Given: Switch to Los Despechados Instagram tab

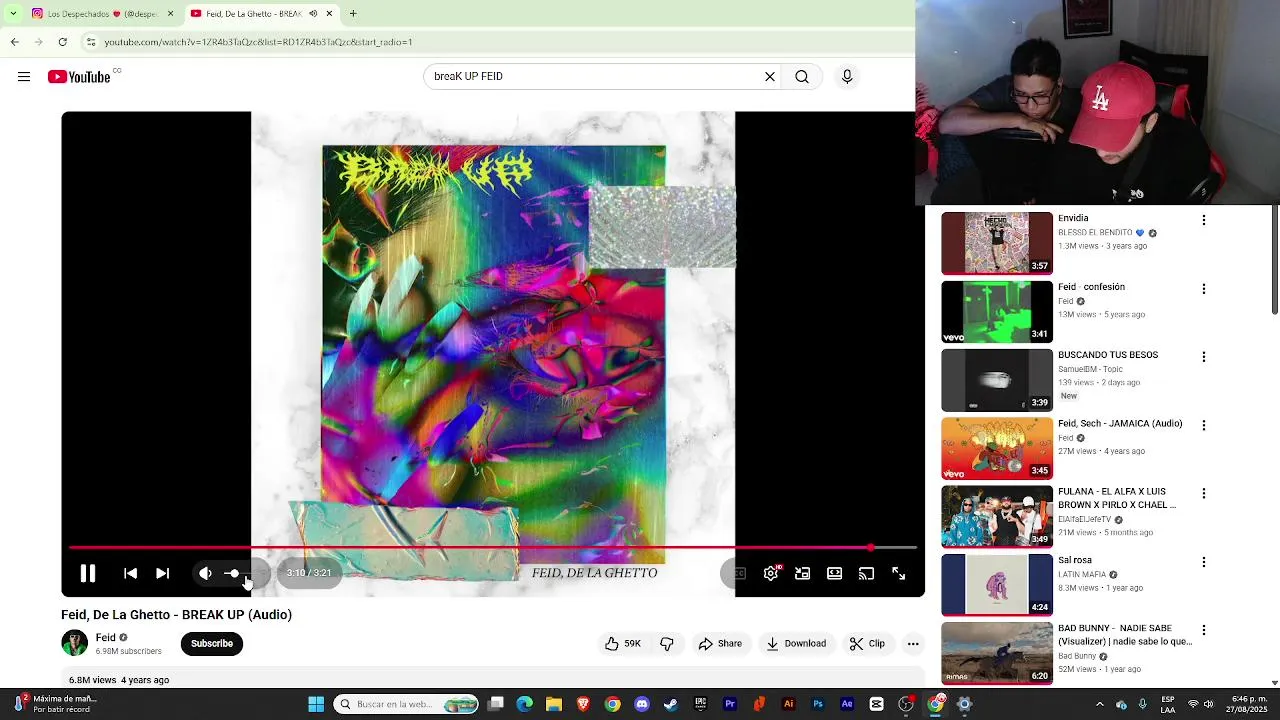Looking at the screenshot, I should pyautogui.click(x=95, y=14).
